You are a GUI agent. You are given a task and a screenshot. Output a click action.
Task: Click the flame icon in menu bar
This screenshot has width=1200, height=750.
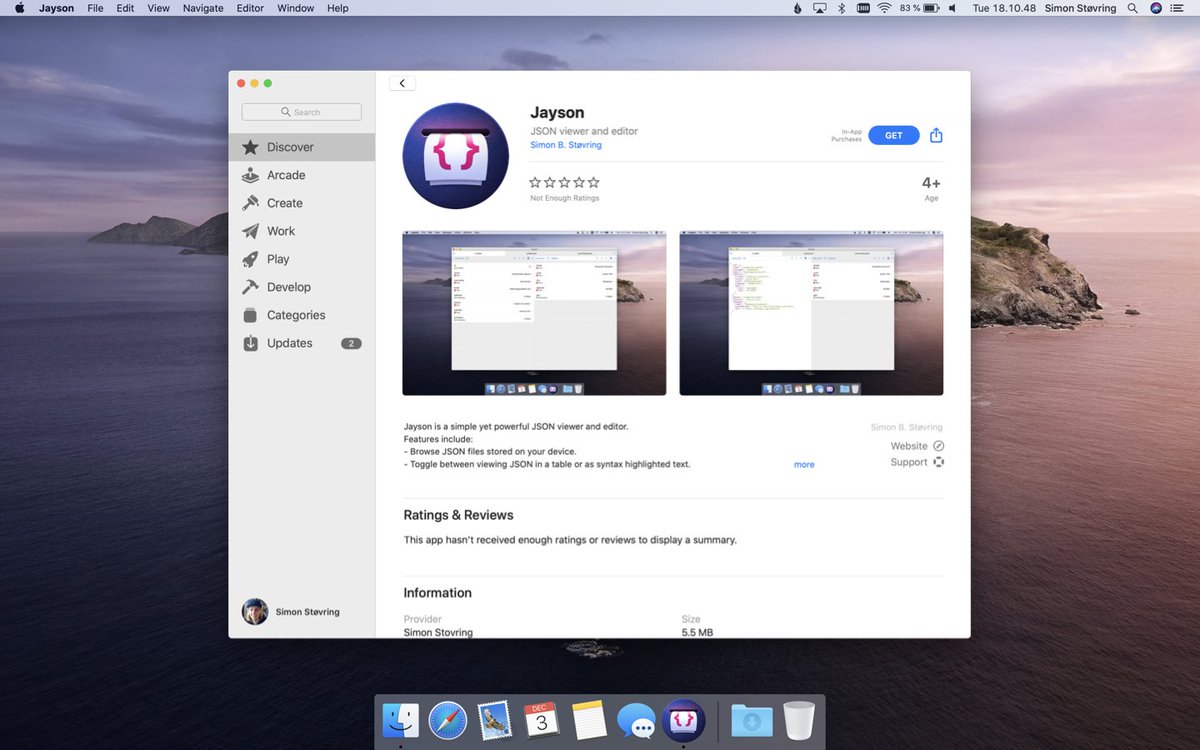(797, 8)
